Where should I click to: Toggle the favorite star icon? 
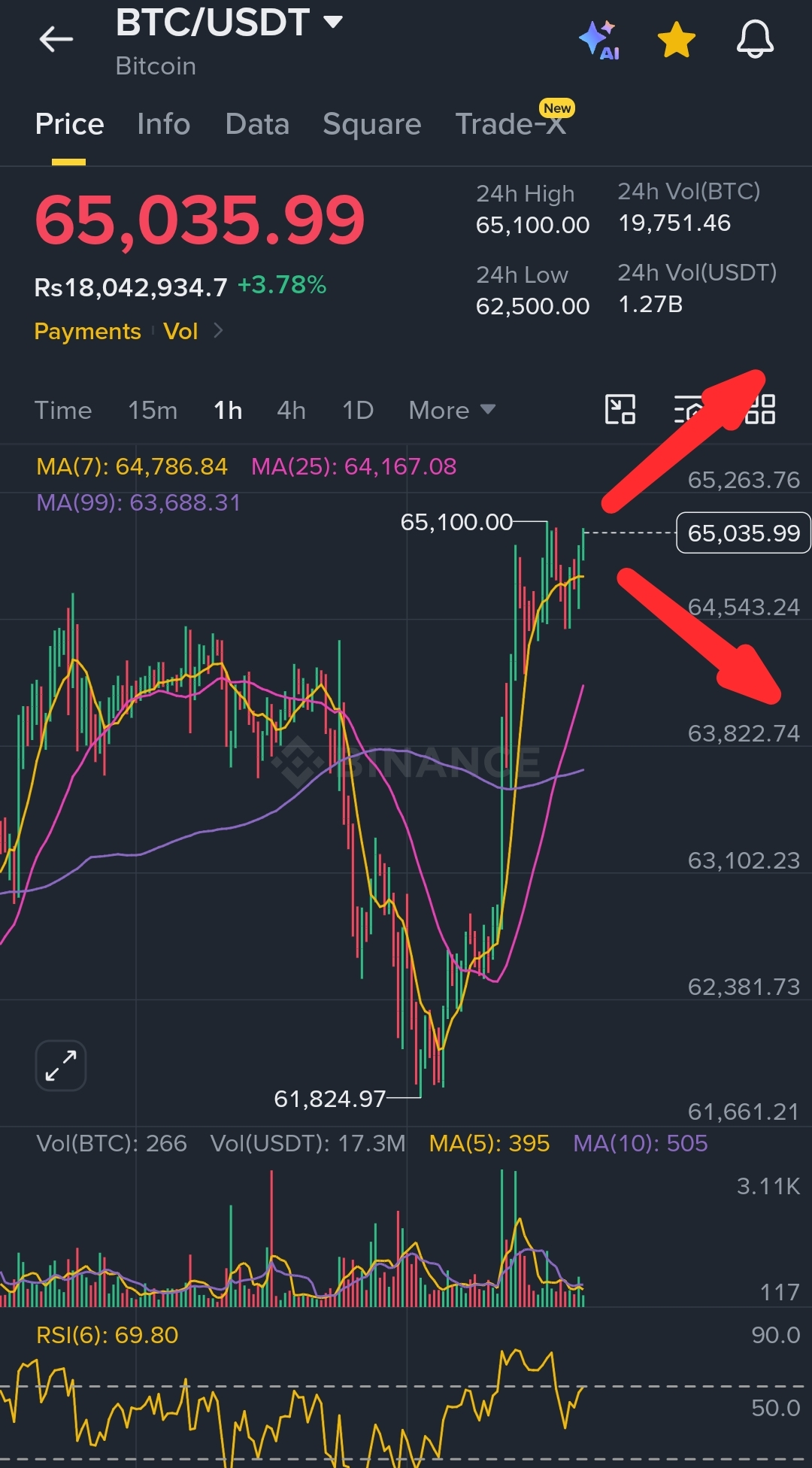coord(677,40)
